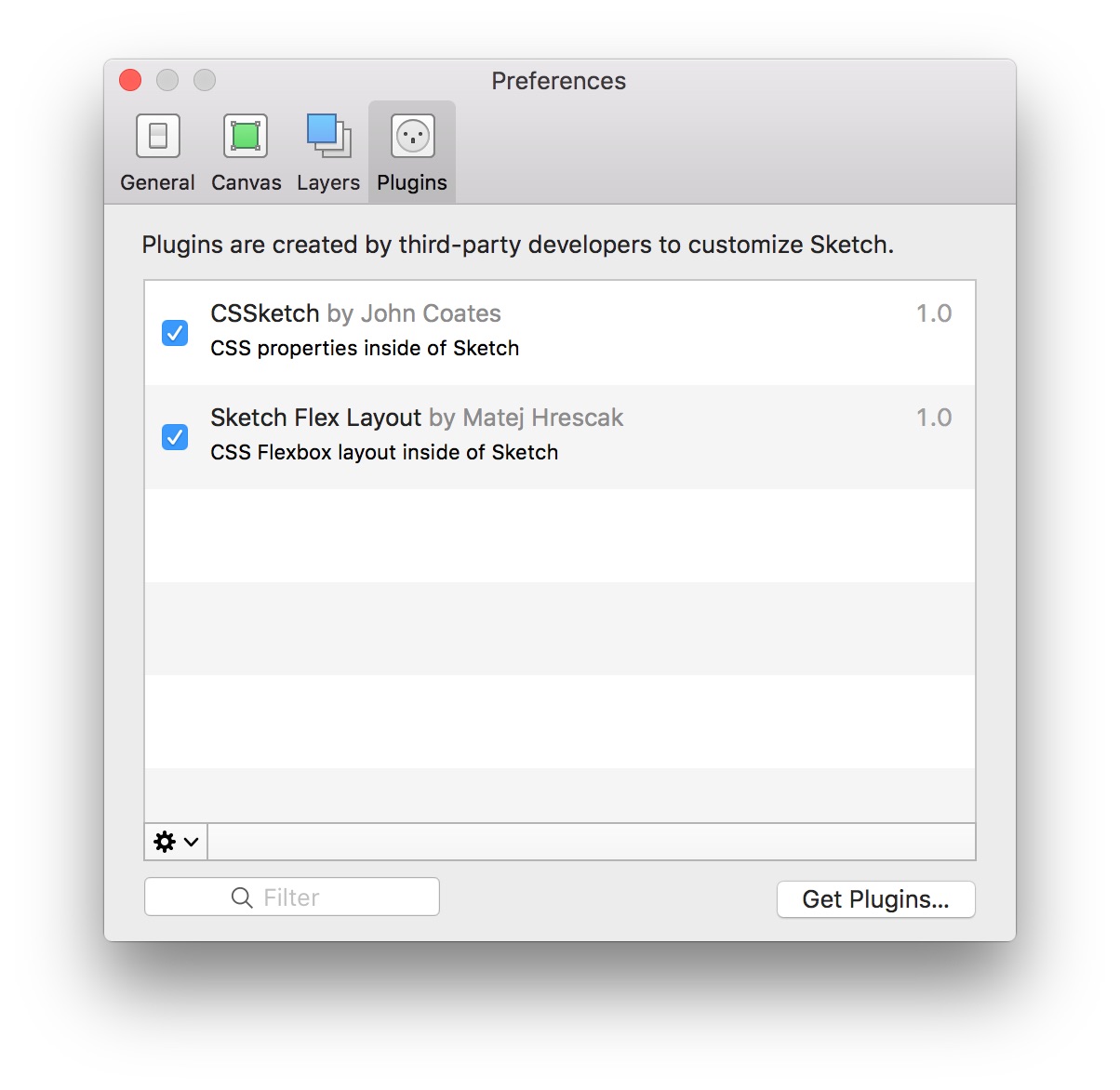Image resolution: width=1120 pixels, height=1090 pixels.
Task: Open the Canvas preferences pane
Action: click(x=246, y=153)
